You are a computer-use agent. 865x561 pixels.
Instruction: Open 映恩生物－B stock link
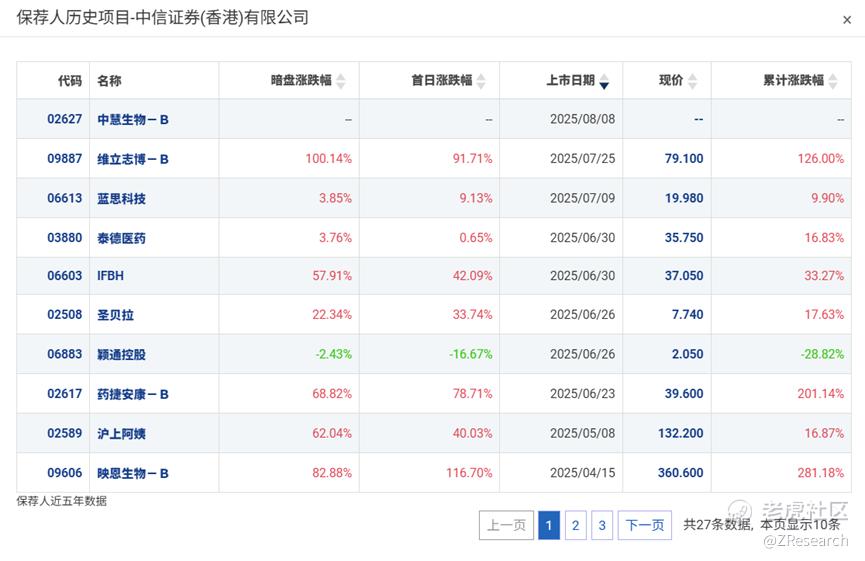[133, 473]
